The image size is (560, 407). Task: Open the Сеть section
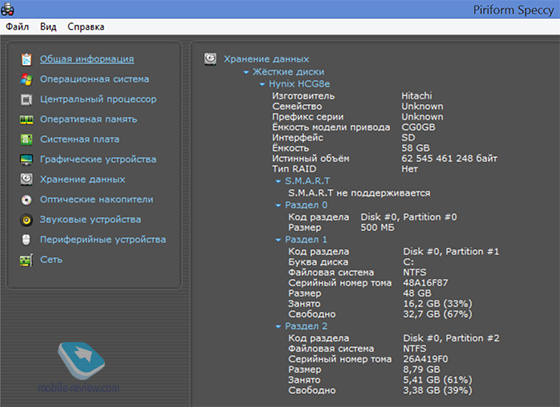point(51,260)
